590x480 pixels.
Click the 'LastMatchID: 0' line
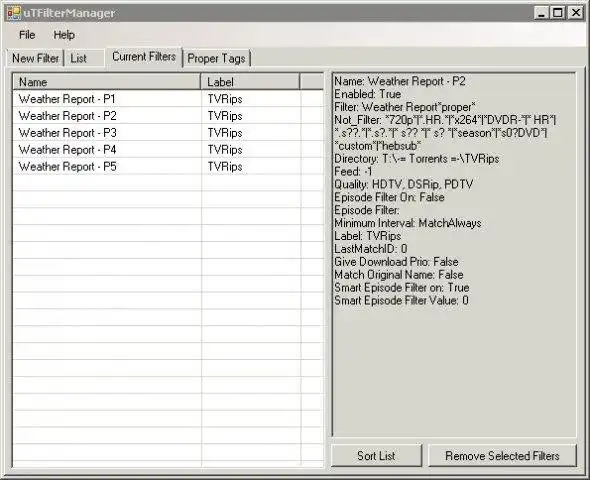(371, 249)
